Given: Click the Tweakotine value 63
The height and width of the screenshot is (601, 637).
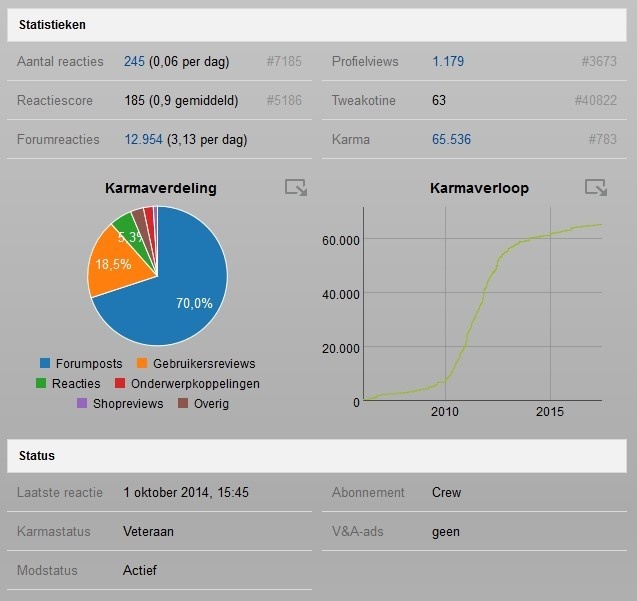Looking at the screenshot, I should (439, 100).
